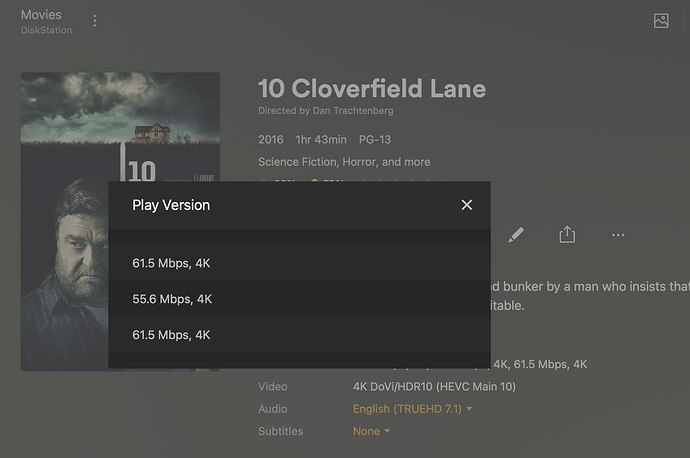The height and width of the screenshot is (458, 690).
Task: Click the Play Version dialog heading
Action: tap(171, 205)
